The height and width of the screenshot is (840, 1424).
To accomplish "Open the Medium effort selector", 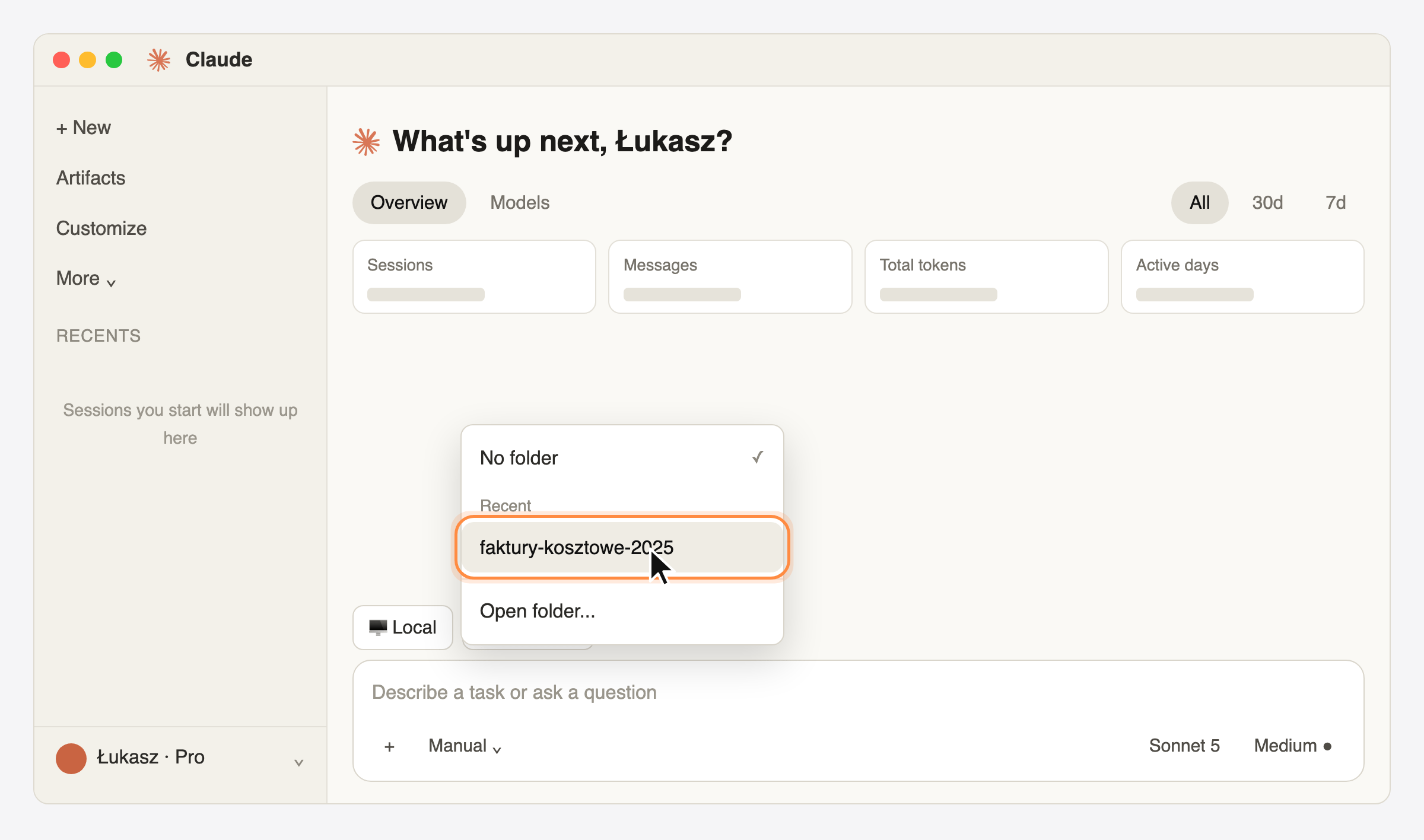I will tap(1292, 746).
